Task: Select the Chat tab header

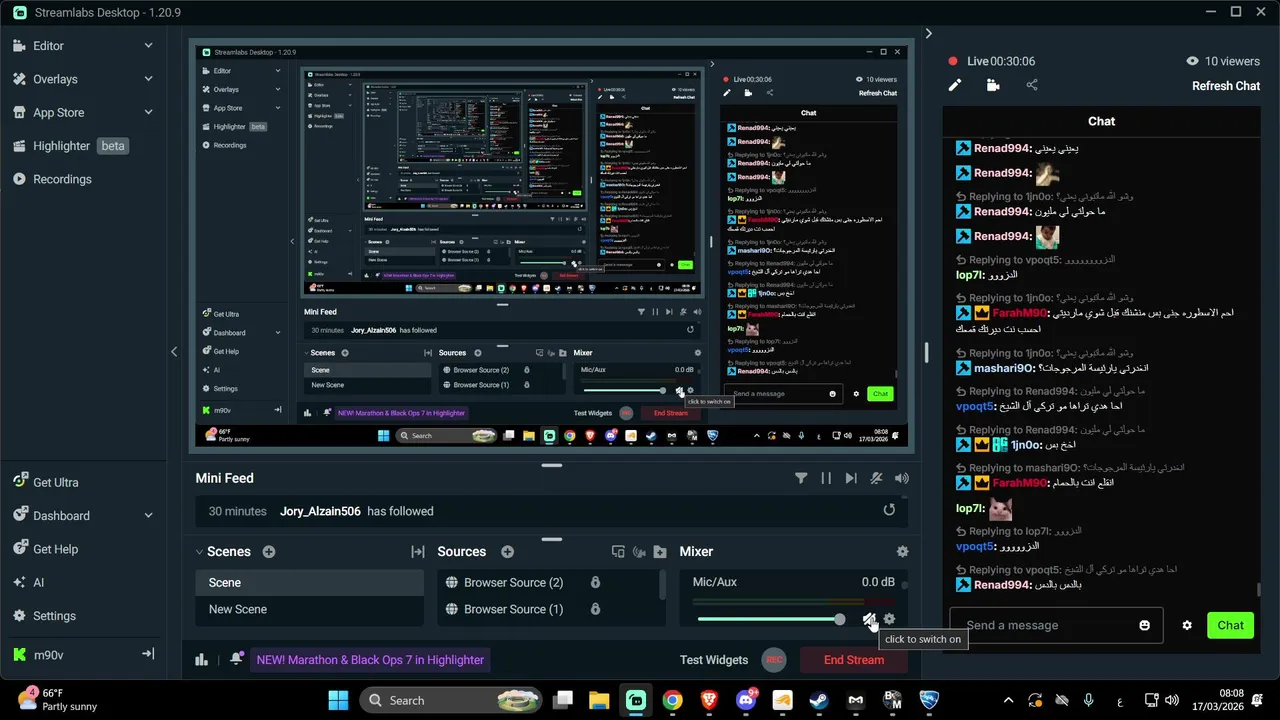Action: (x=1101, y=121)
